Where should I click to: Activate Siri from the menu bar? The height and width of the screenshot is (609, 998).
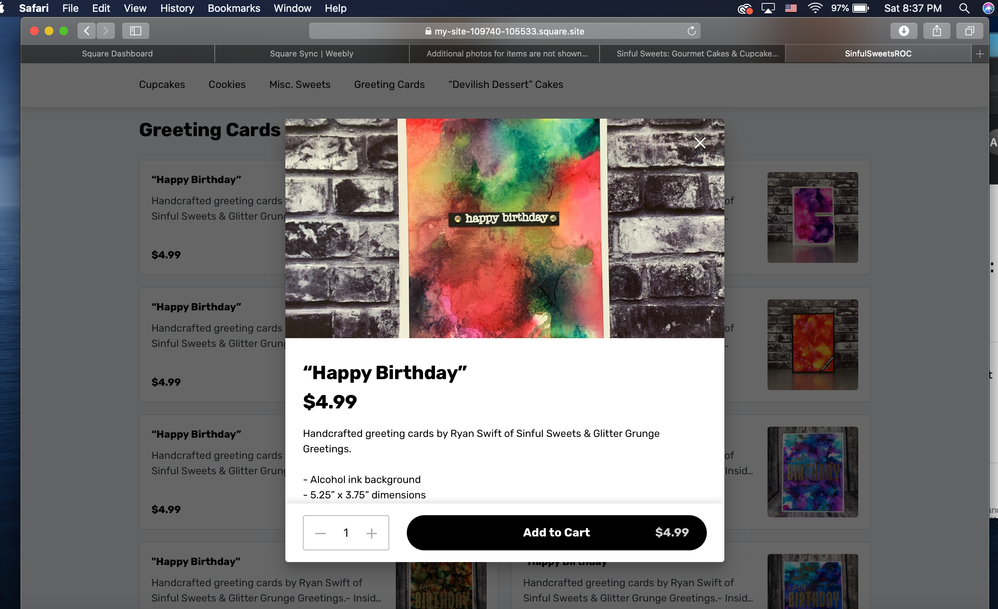point(988,8)
